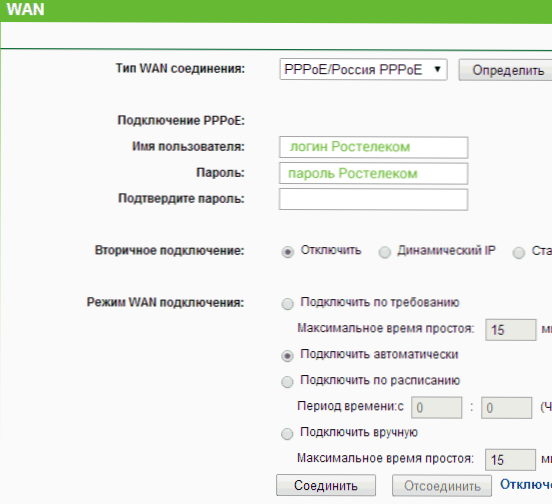Click the Соединить connect button

click(326, 485)
